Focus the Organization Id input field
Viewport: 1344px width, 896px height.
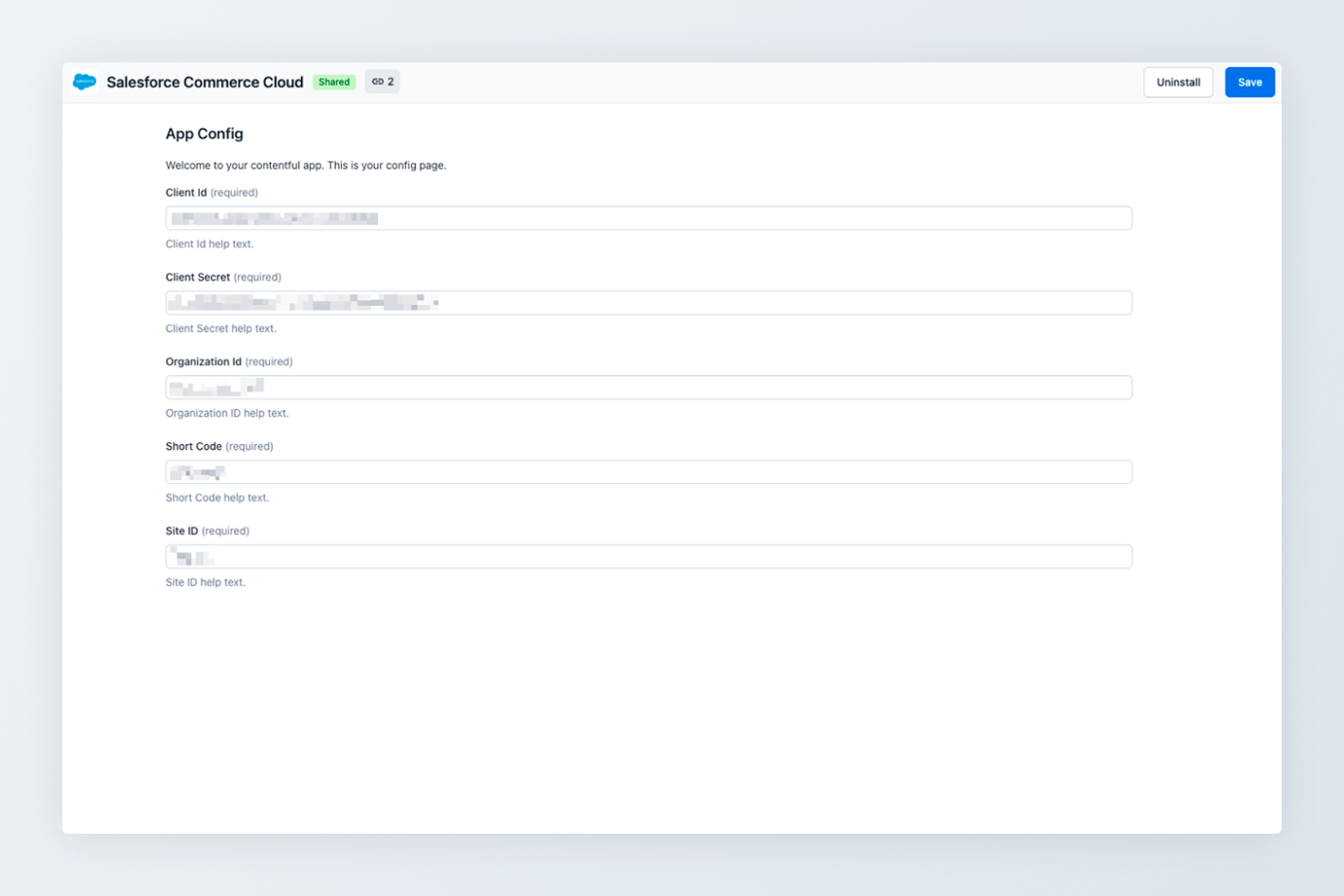649,388
